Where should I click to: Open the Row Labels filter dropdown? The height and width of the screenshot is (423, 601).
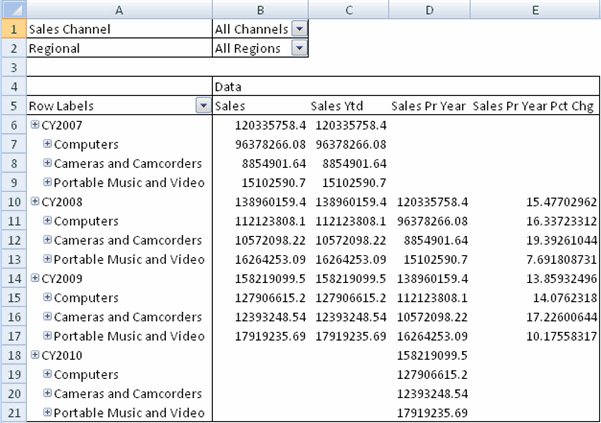(x=203, y=106)
